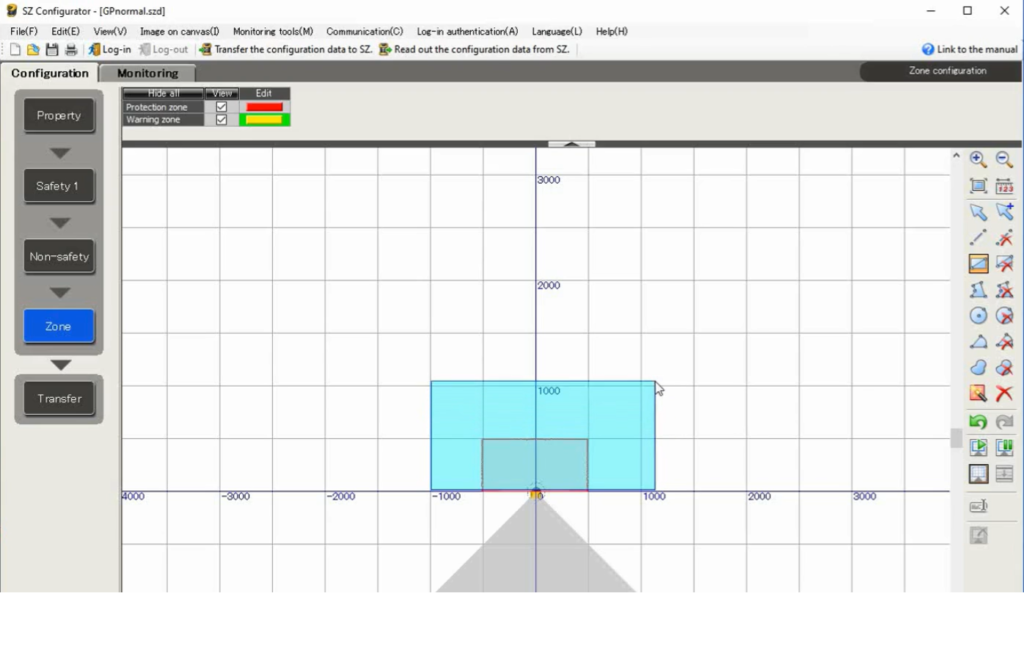The height and width of the screenshot is (654, 1024).
Task: Open Link to the manual
Action: 969,49
